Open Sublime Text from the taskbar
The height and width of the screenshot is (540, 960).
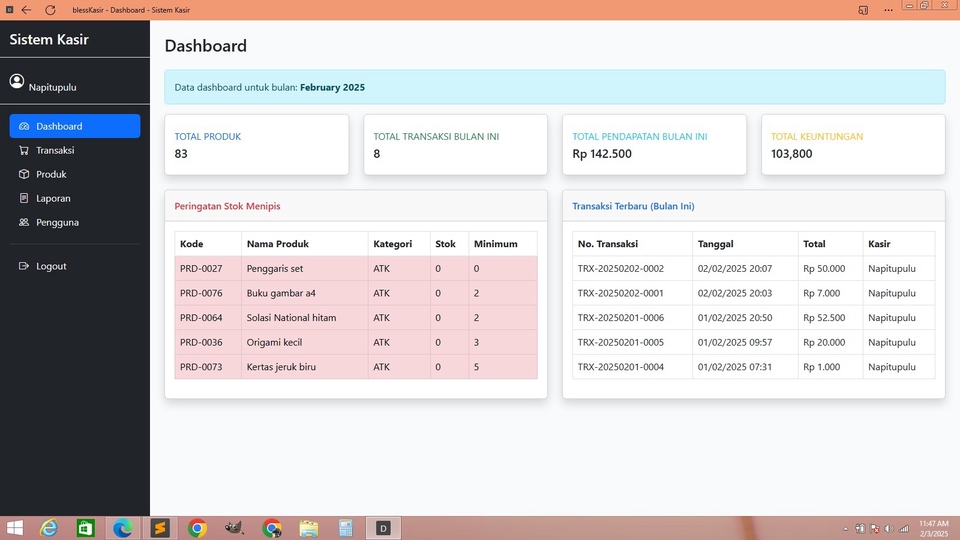pyautogui.click(x=159, y=528)
